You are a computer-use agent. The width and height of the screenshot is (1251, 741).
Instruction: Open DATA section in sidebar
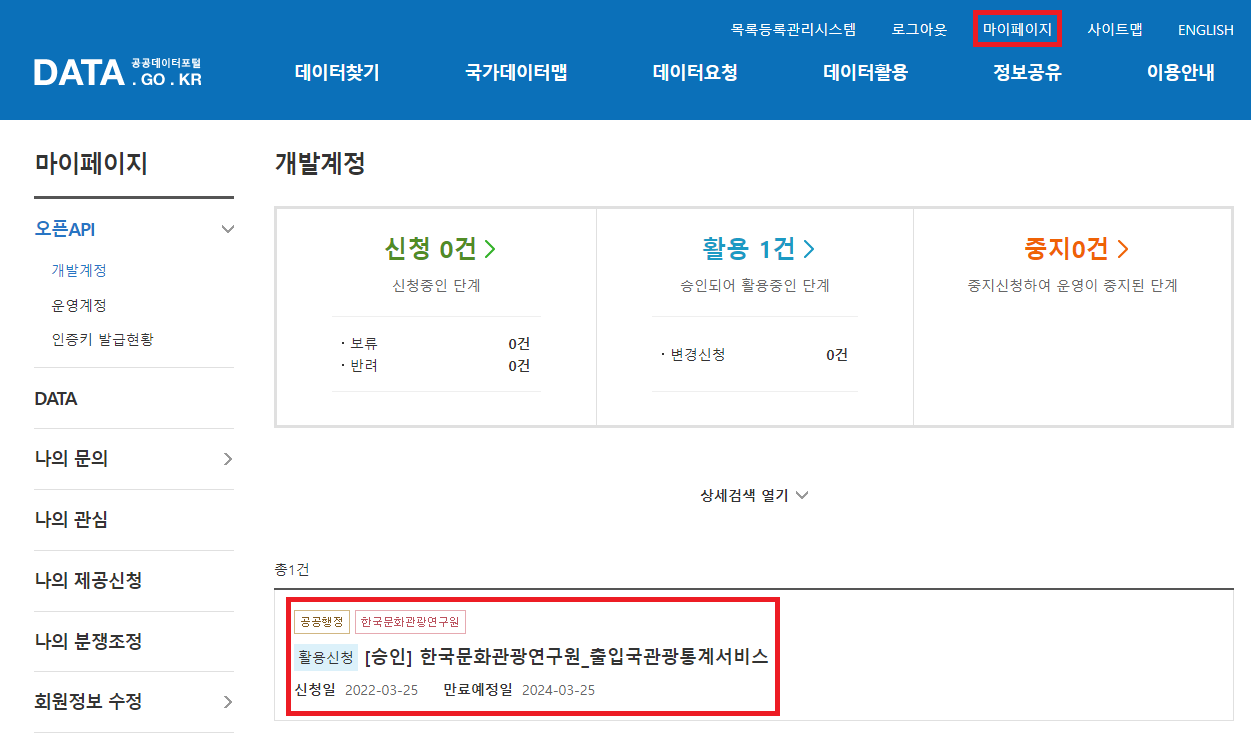[56, 399]
